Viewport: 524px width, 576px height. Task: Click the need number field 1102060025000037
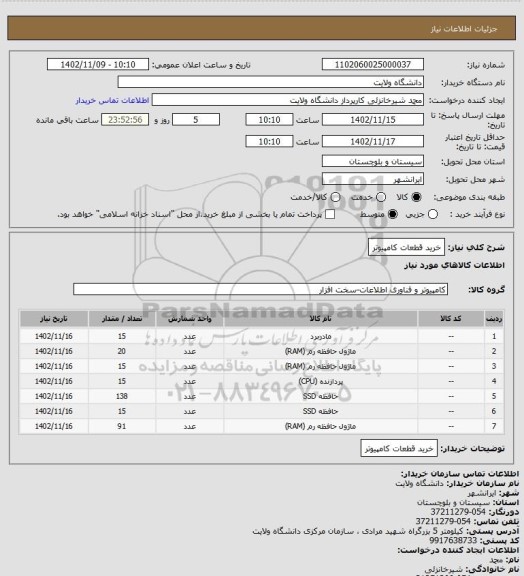[x=373, y=65]
